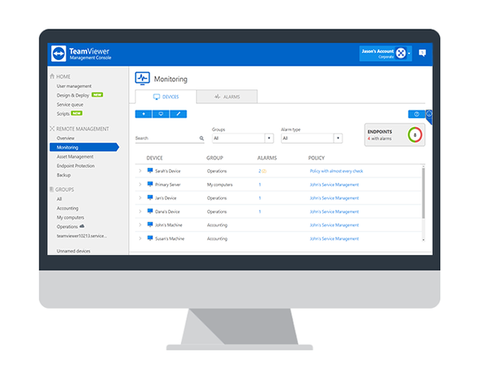Click the first blue toolbar button

[143, 114]
